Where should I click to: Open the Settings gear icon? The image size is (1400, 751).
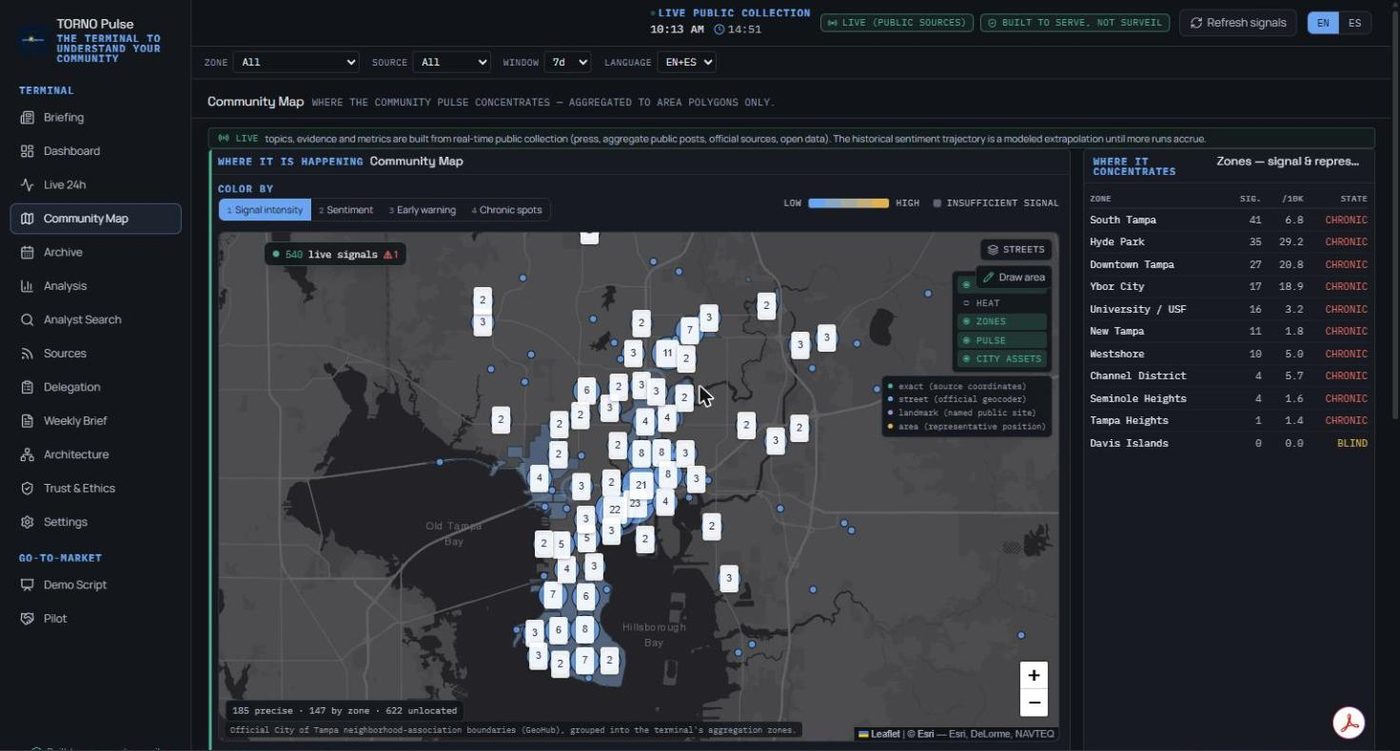point(27,522)
